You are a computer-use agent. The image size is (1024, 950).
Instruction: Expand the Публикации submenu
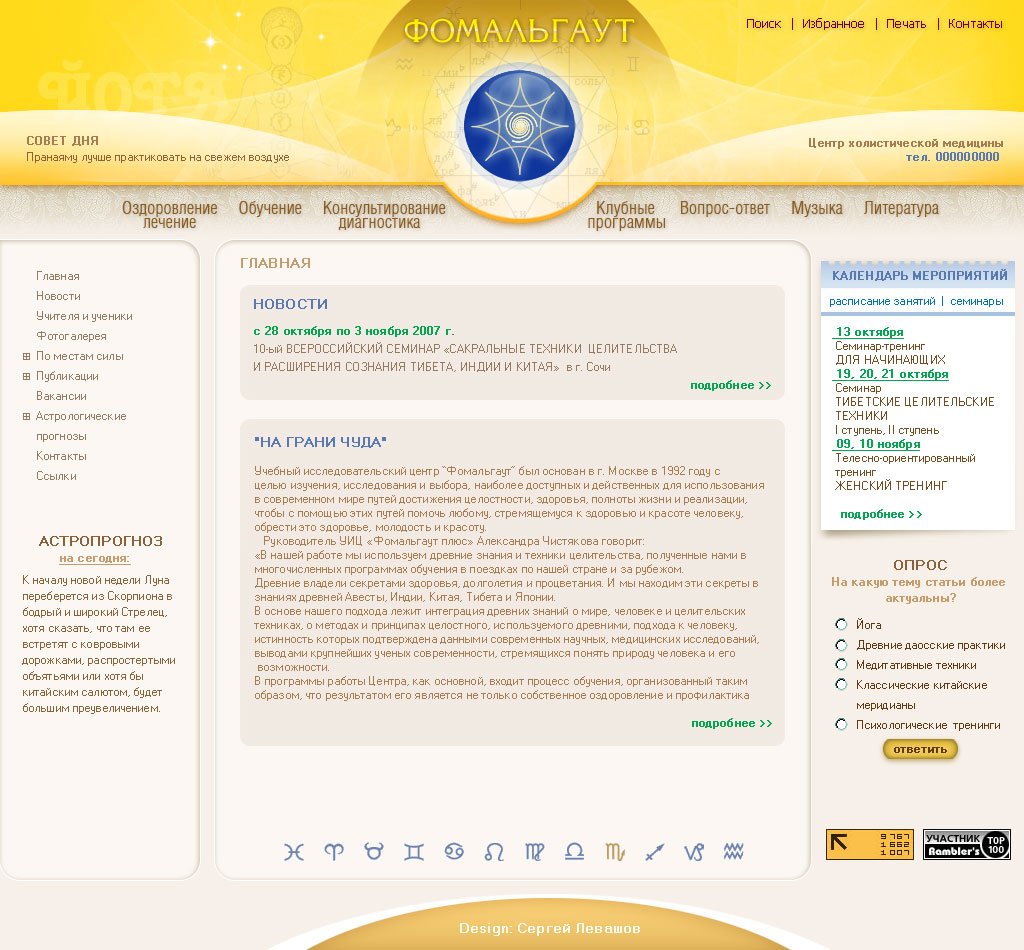point(27,376)
